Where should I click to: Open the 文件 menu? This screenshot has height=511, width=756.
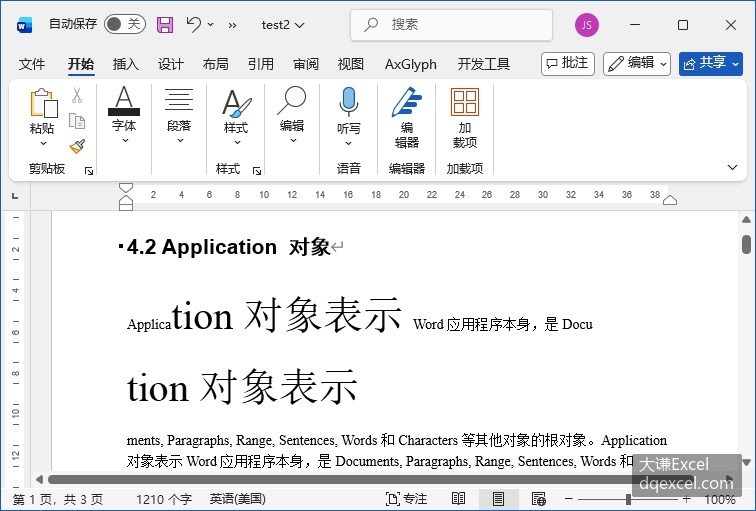pyautogui.click(x=32, y=64)
